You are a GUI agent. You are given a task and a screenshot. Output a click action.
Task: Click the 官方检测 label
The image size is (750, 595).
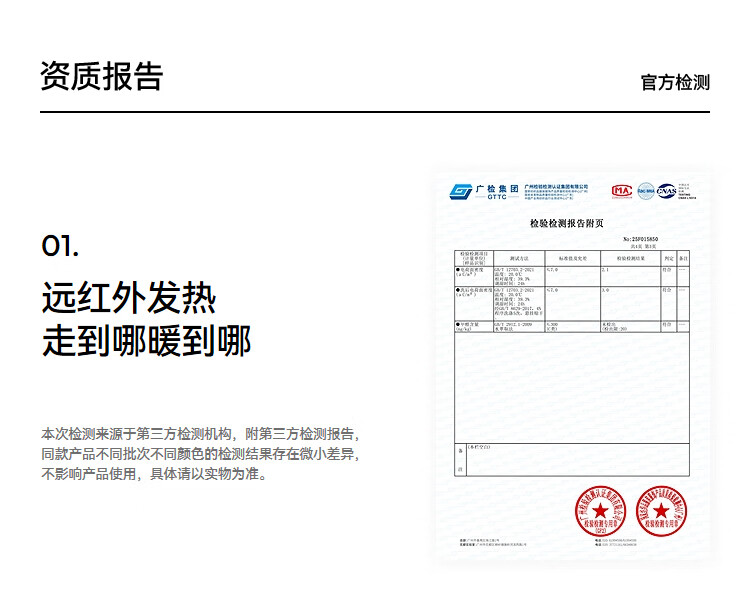tap(675, 82)
